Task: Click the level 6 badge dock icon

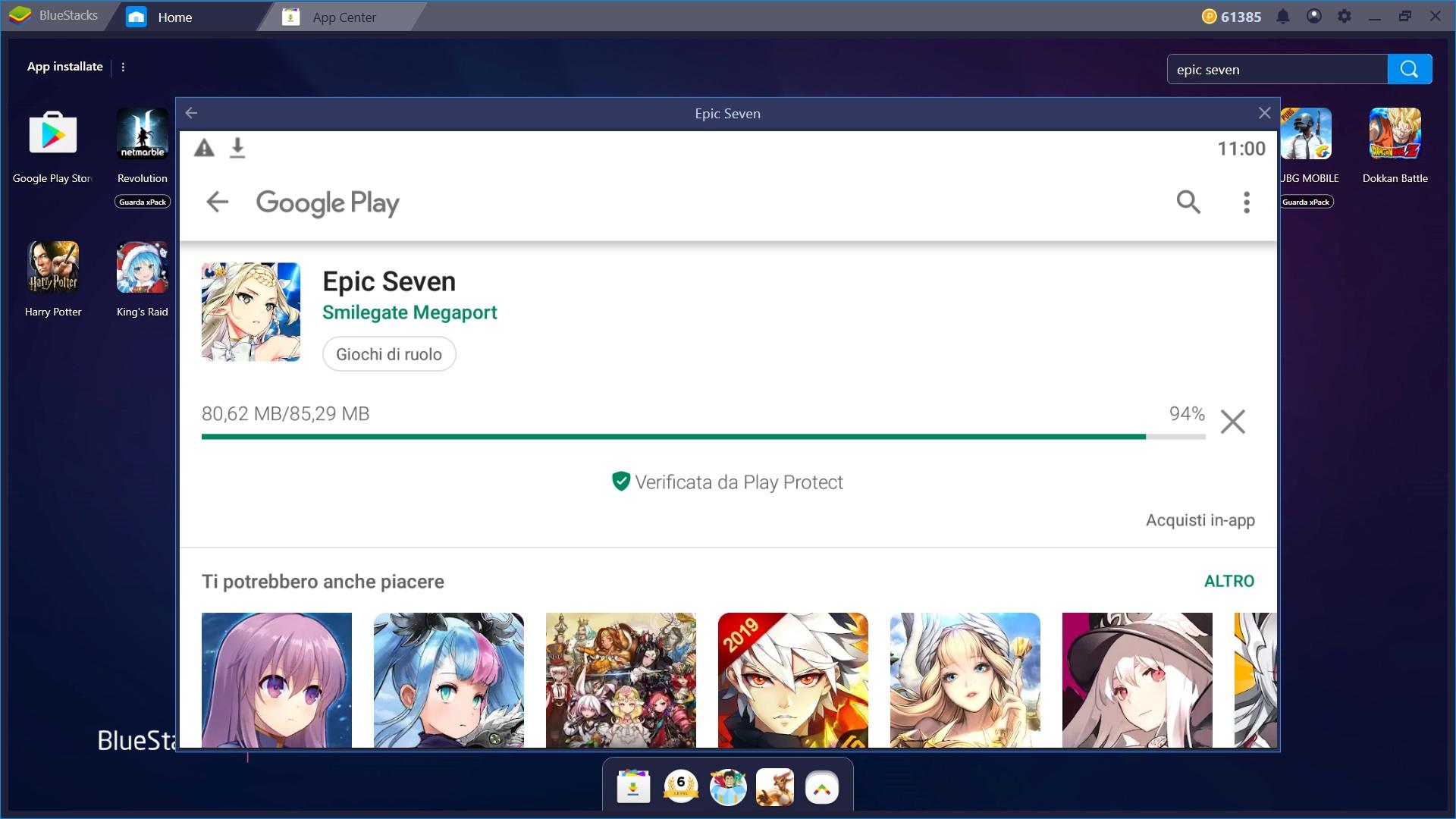Action: [681, 787]
